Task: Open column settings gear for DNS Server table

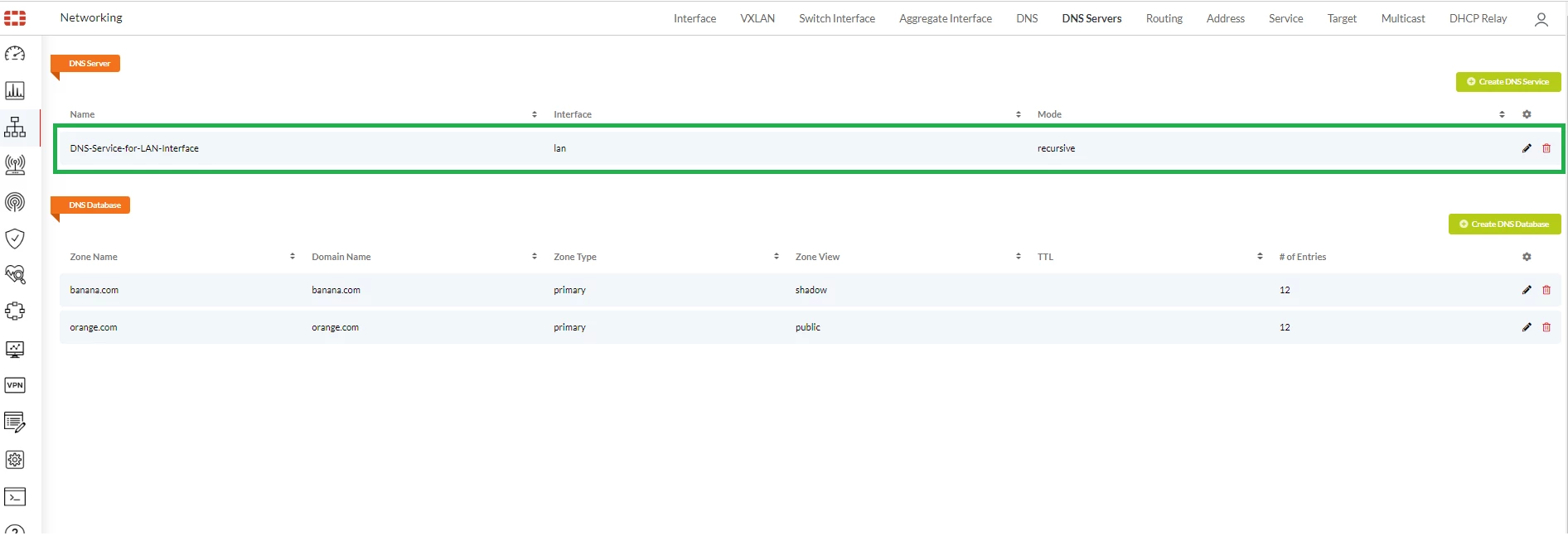Action: [x=1527, y=114]
